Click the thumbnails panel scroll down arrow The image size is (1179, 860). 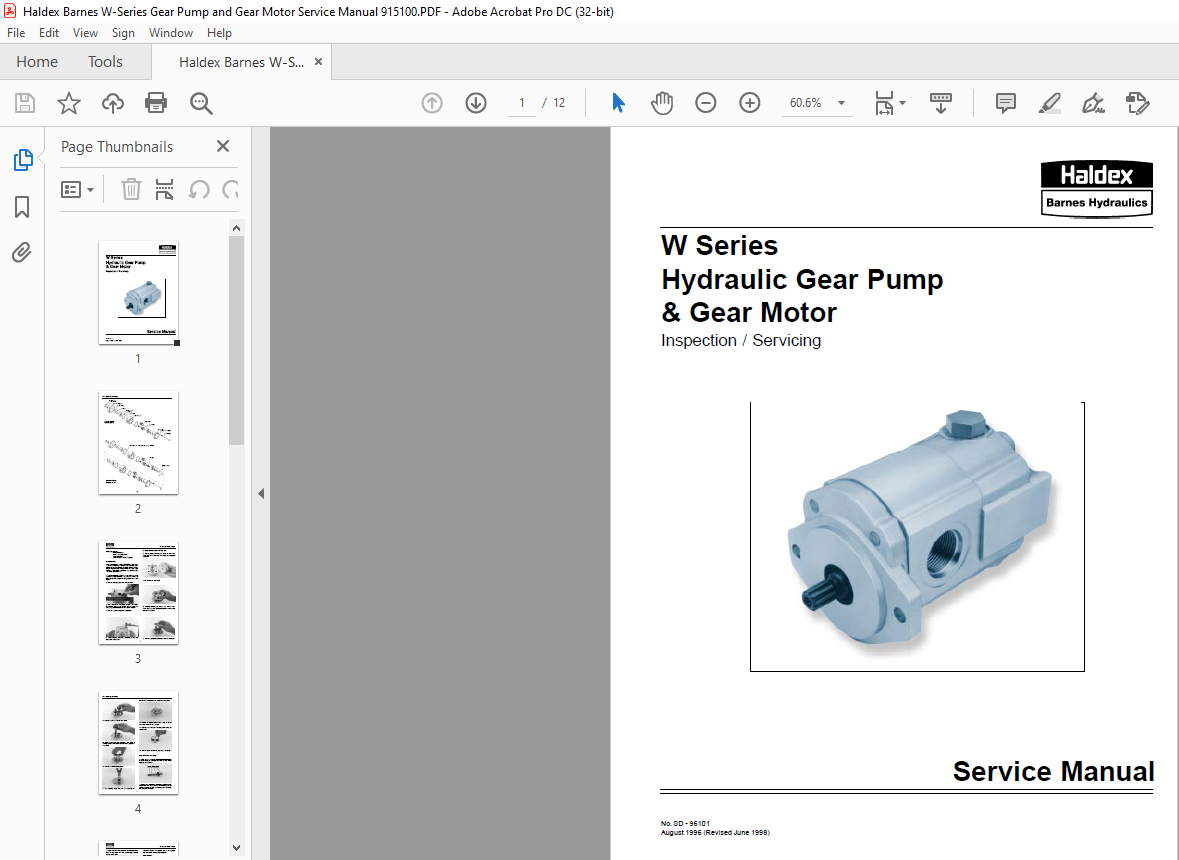[x=236, y=847]
